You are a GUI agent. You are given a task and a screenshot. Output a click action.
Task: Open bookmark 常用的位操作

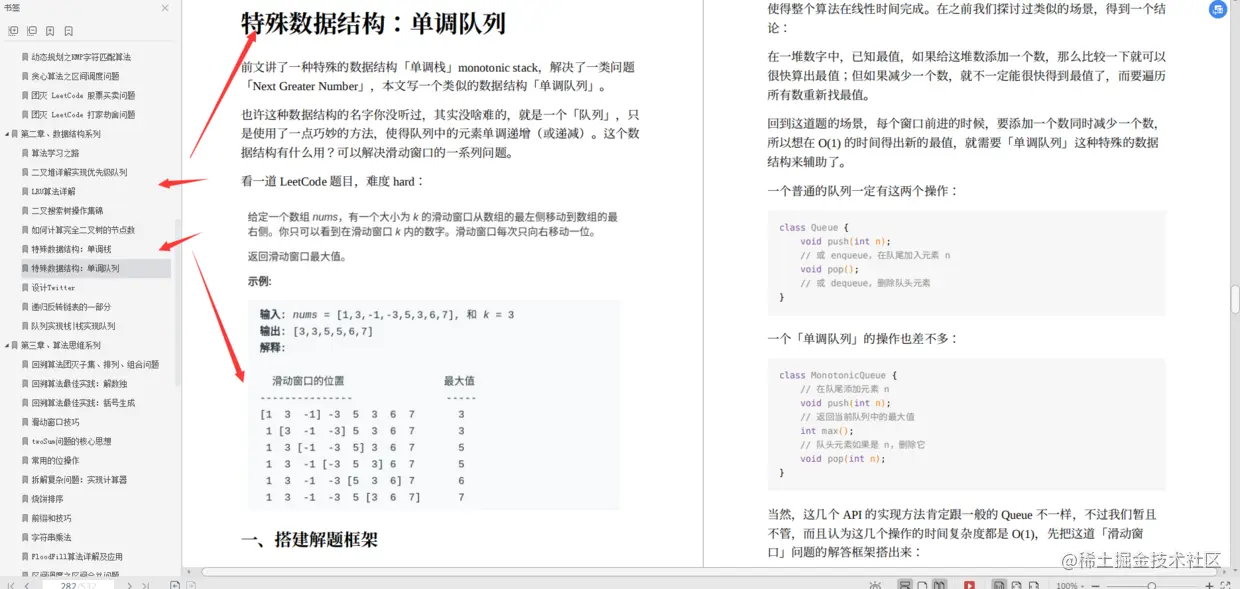pos(55,460)
